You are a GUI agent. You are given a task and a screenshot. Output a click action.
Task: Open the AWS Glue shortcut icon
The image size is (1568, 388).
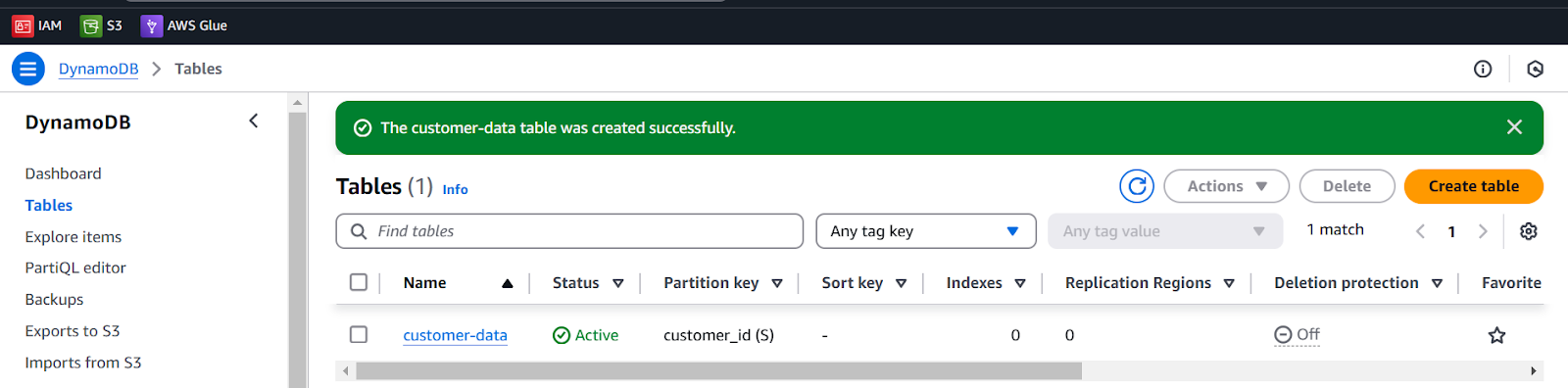[x=151, y=25]
